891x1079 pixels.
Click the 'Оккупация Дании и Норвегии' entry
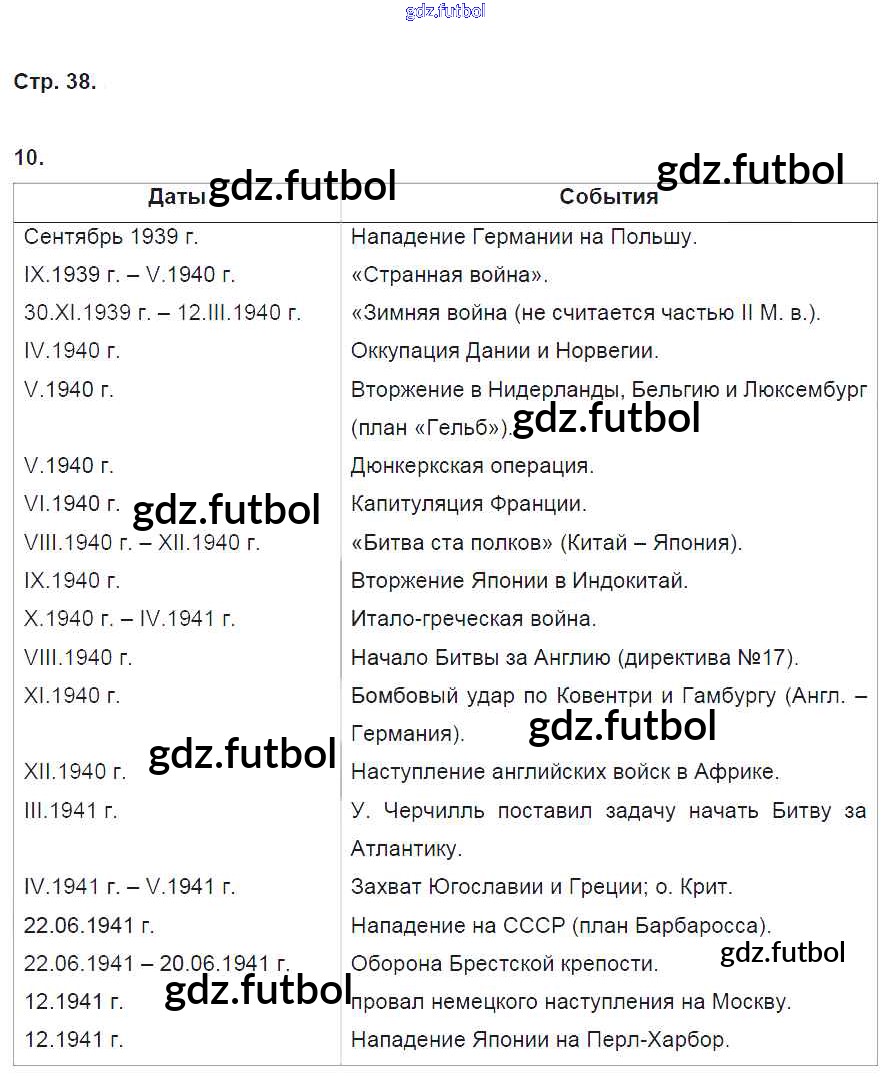pos(504,351)
